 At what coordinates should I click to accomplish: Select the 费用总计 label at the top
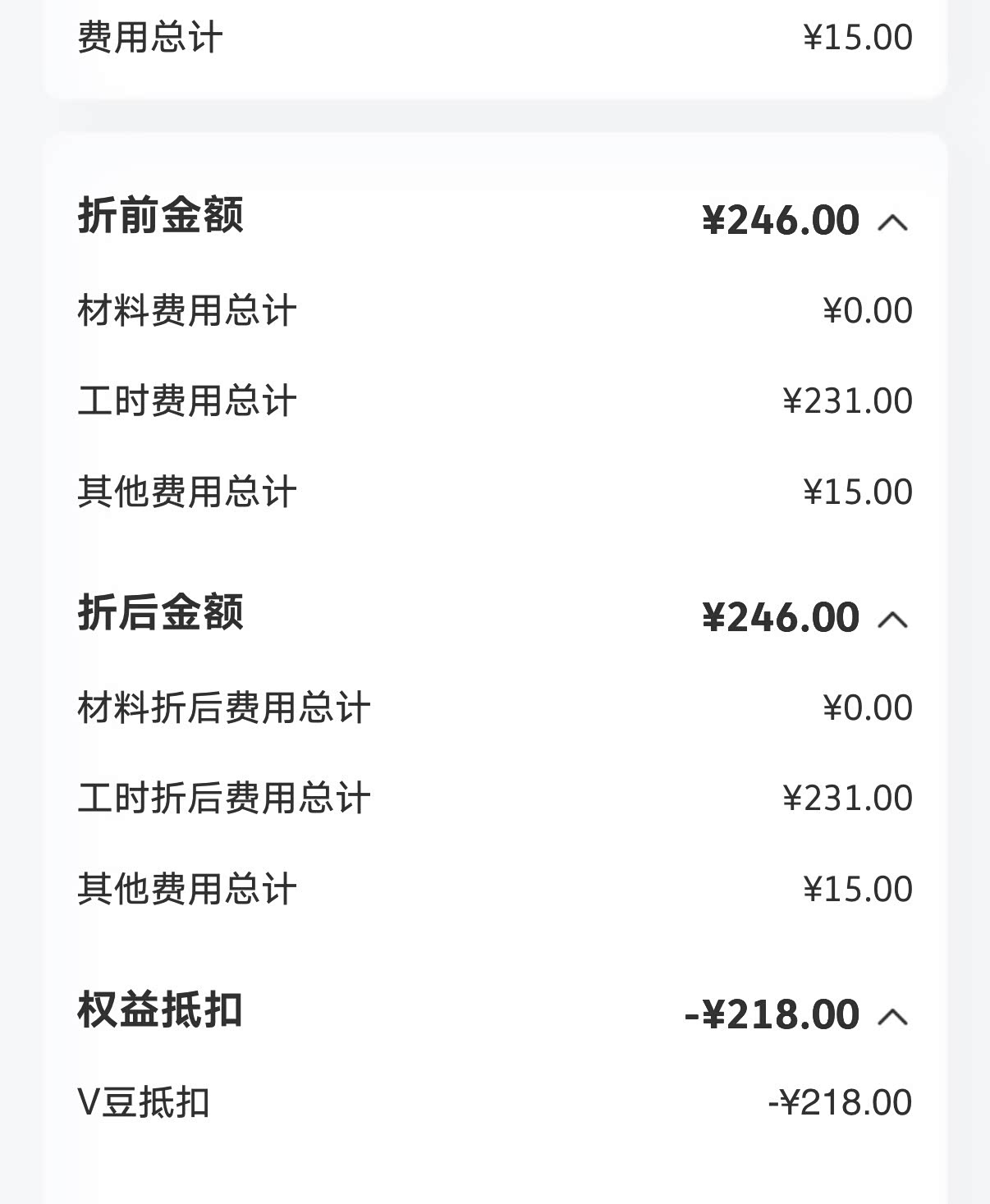[150, 38]
